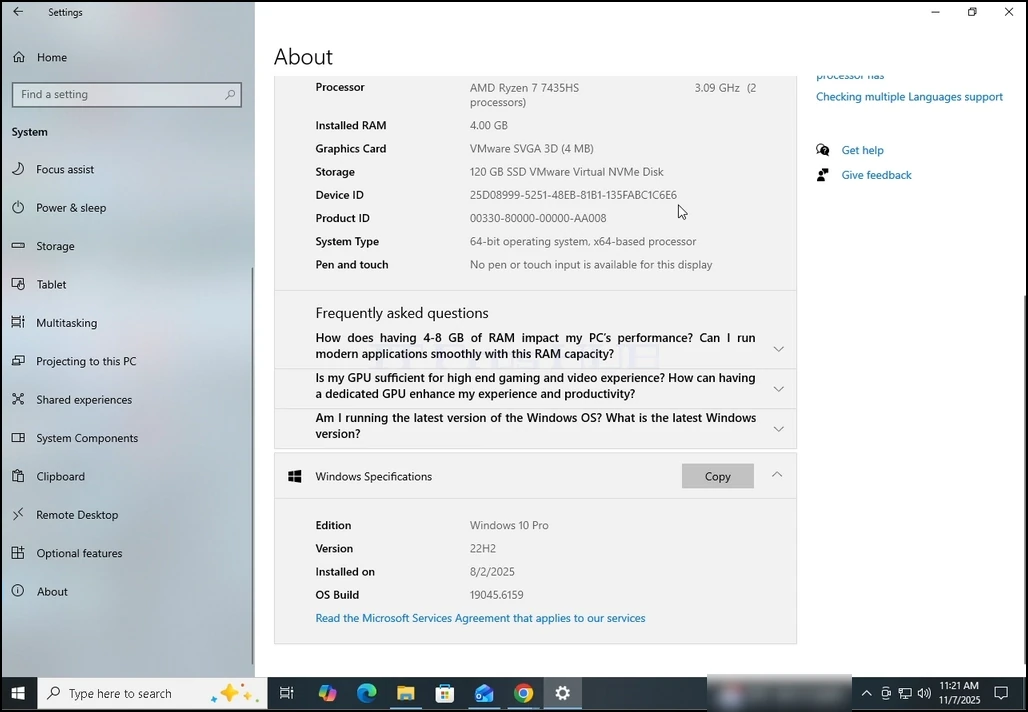This screenshot has height=712, width=1028.
Task: Click the Device ID value
Action: (x=573, y=195)
